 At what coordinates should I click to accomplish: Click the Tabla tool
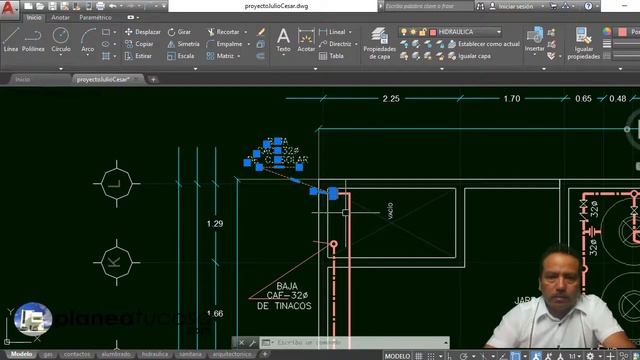331,56
